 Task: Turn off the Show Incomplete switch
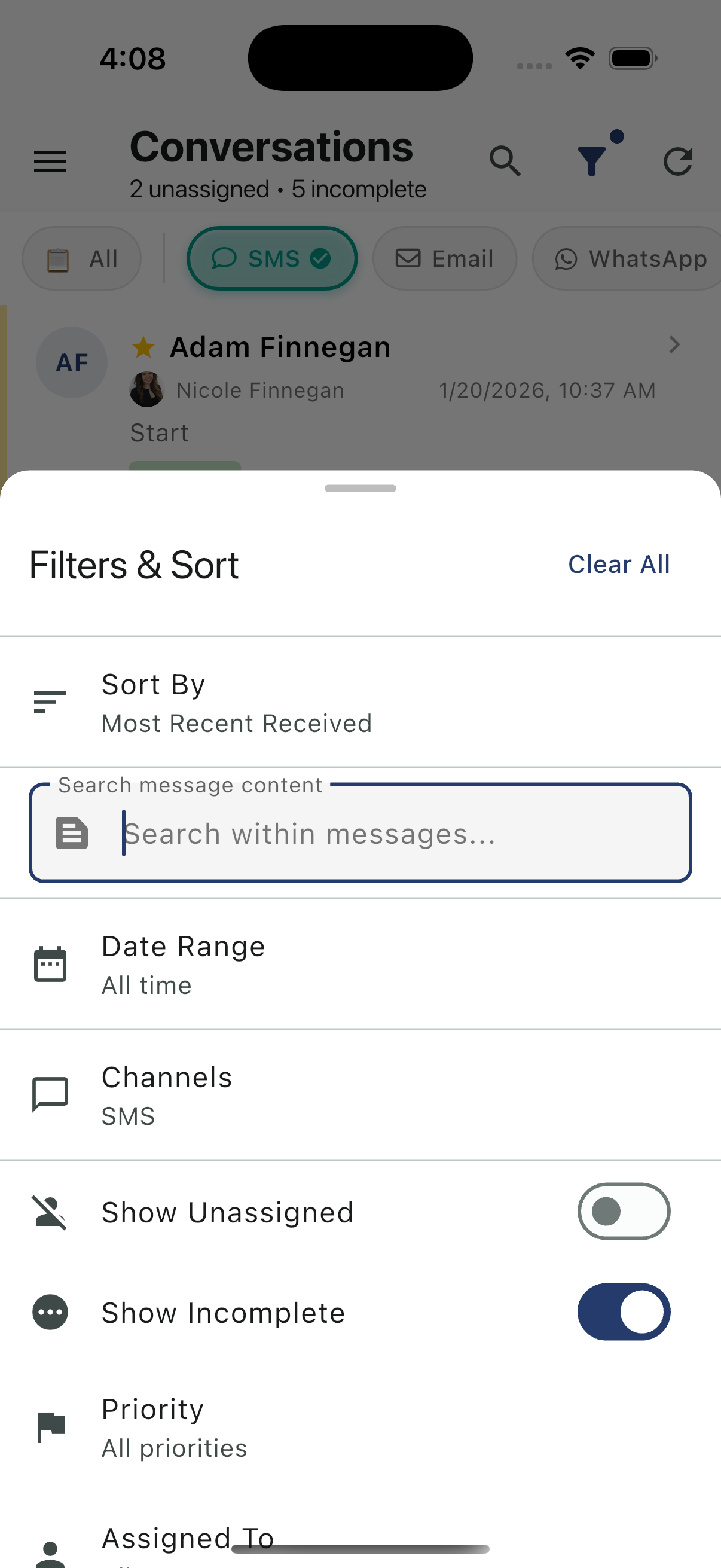[623, 1311]
